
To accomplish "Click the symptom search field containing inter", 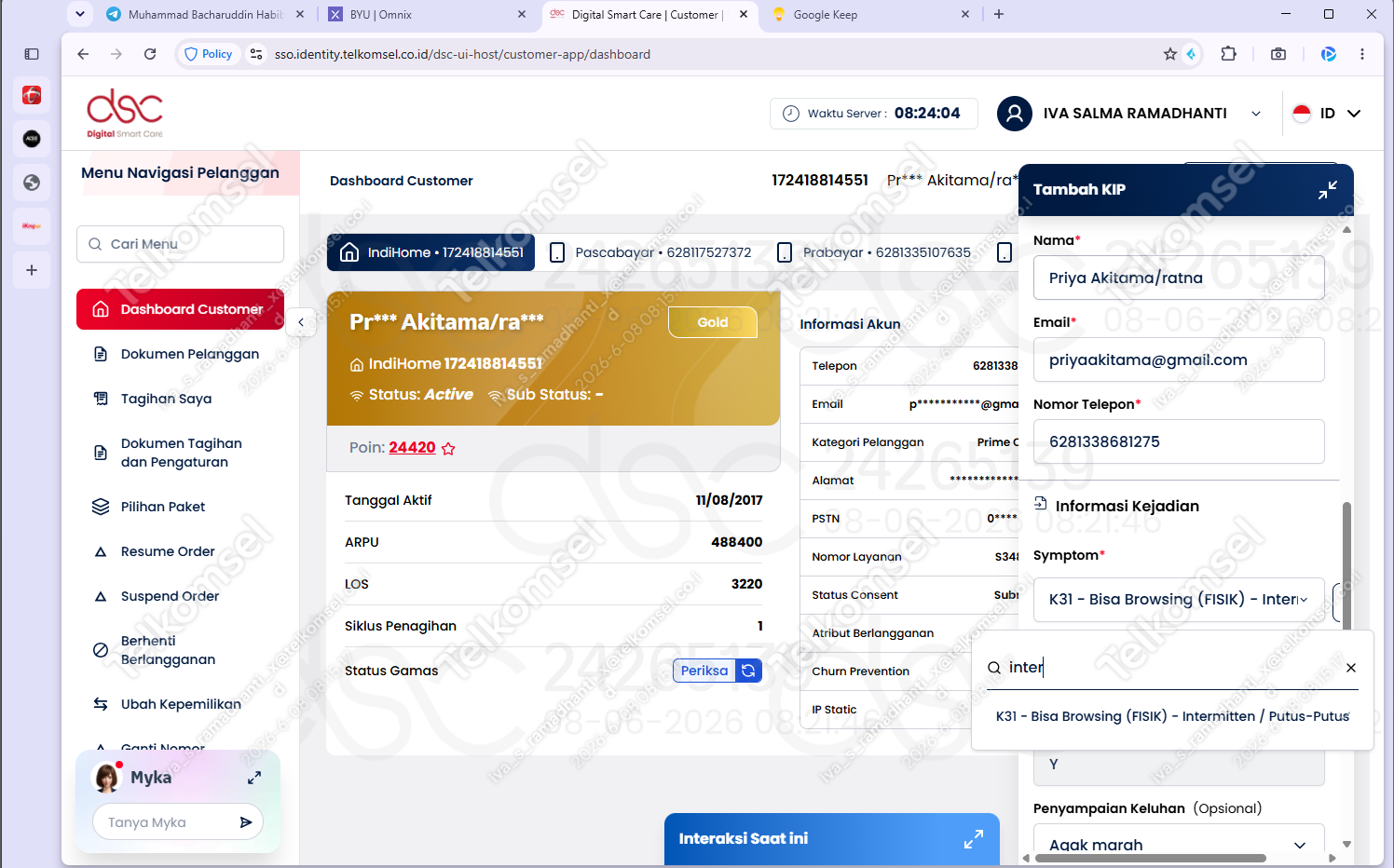I will (1172, 668).
